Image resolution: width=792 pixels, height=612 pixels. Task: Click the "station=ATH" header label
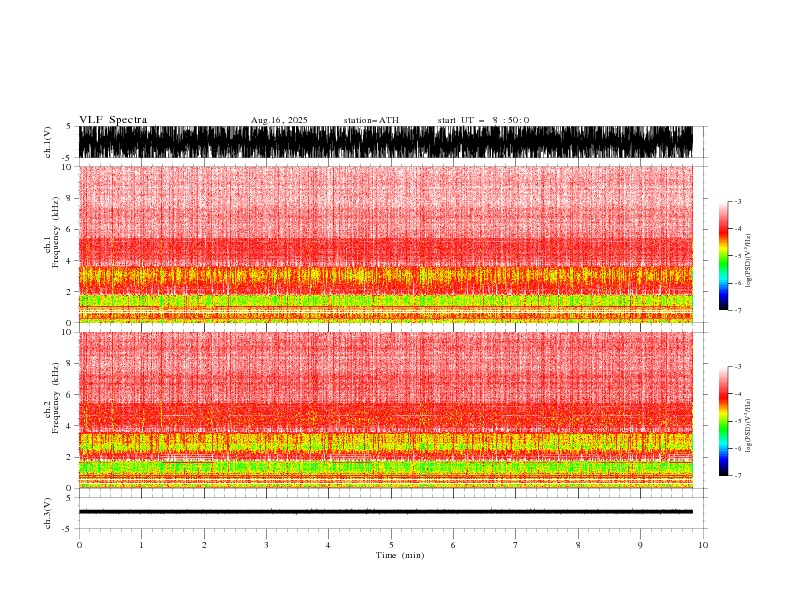[371, 120]
